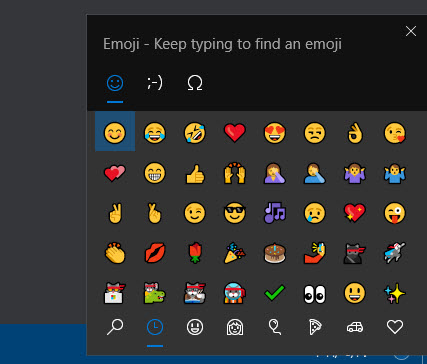This screenshot has width=427, height=364.
Task: Choose the ninja cat holding coffee emoji
Action: pyautogui.click(x=195, y=293)
